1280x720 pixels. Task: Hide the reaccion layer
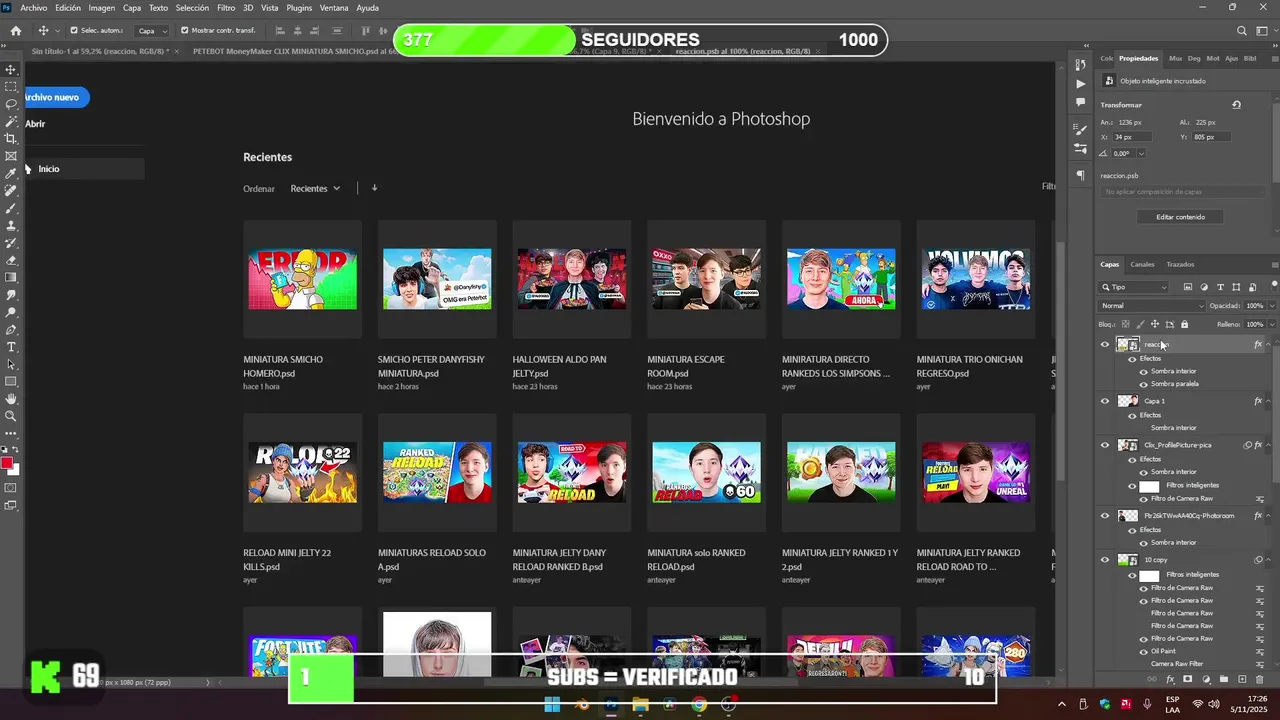[x=1105, y=345]
